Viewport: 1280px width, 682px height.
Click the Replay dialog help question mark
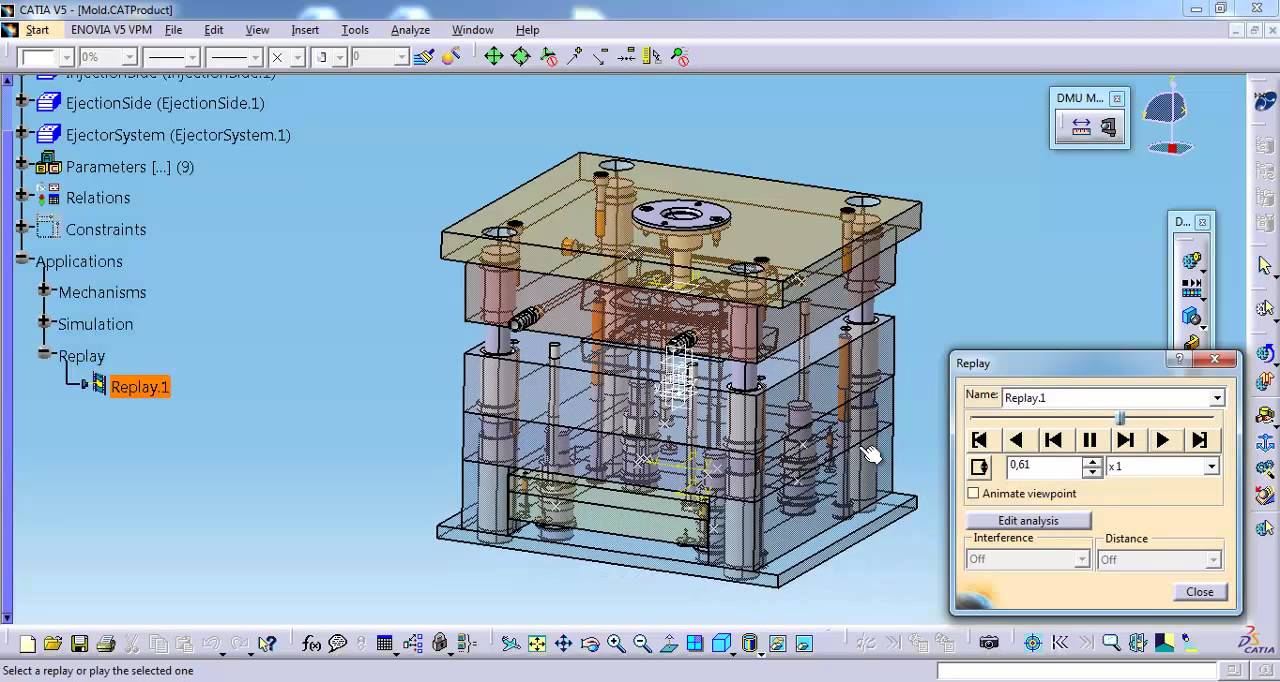click(x=1180, y=359)
